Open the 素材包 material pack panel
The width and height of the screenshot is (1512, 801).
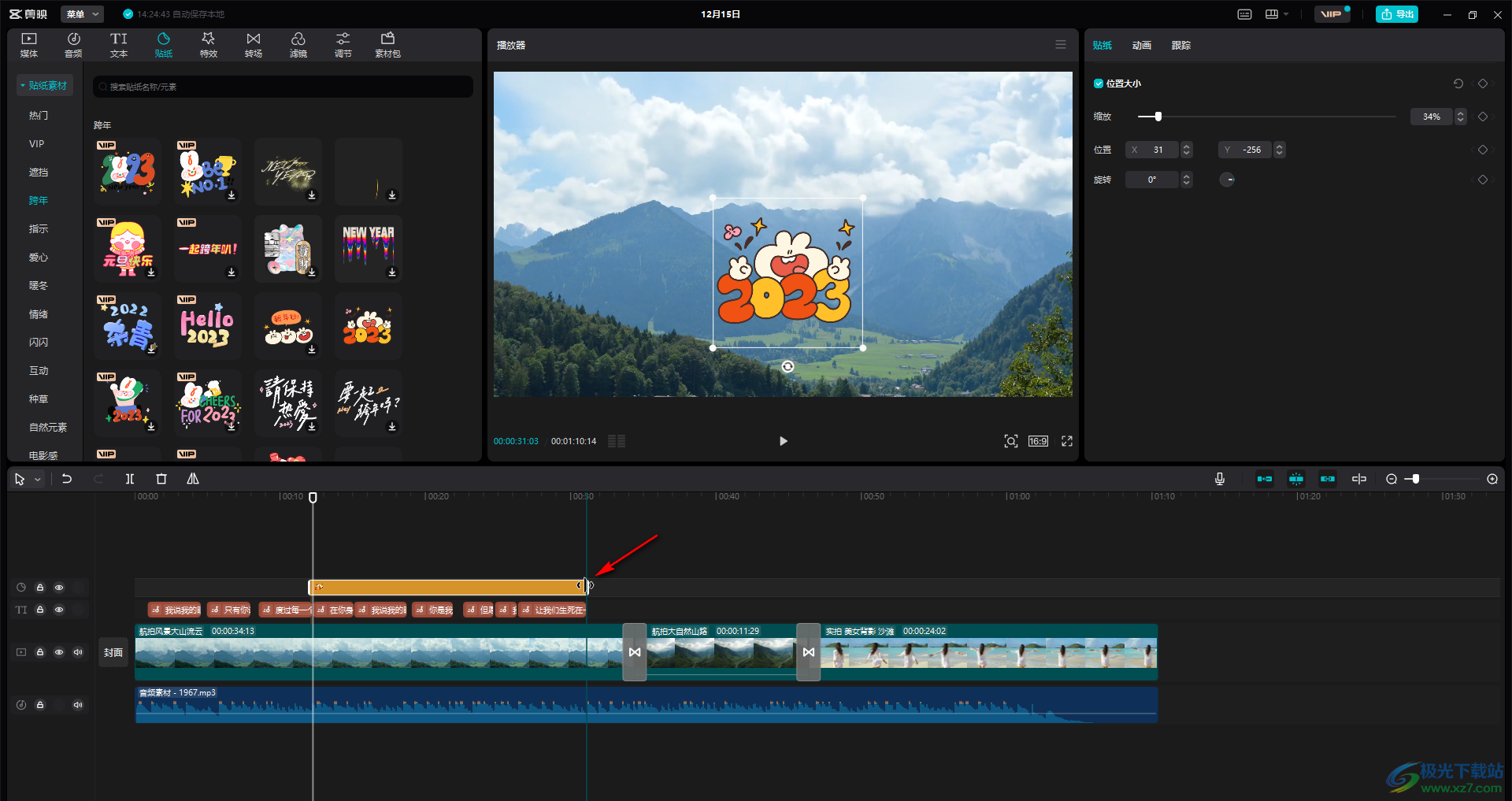(387, 45)
